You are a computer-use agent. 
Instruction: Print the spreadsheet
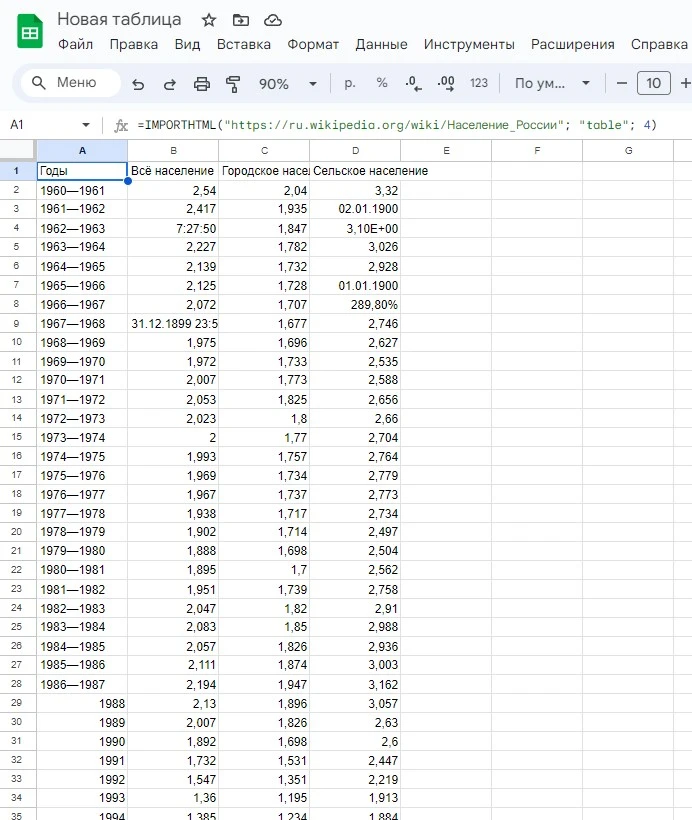point(202,84)
